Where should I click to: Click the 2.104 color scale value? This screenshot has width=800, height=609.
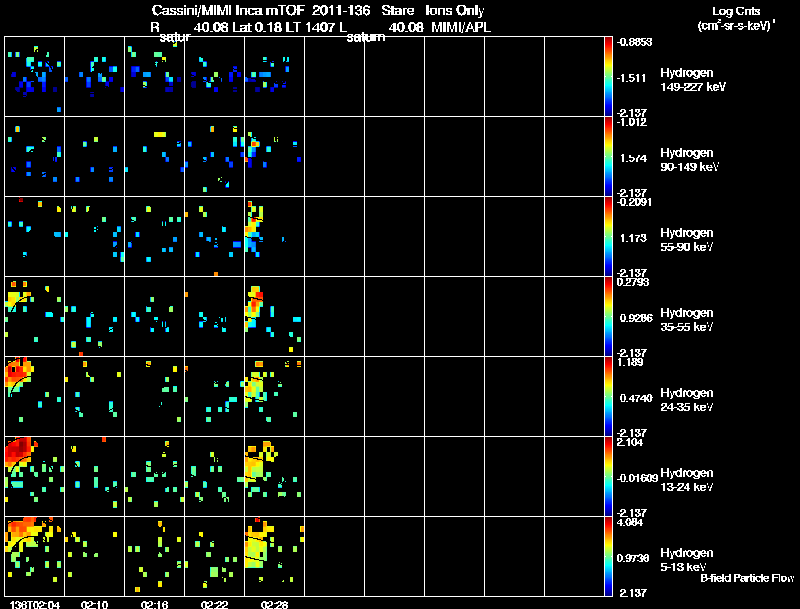click(x=630, y=442)
